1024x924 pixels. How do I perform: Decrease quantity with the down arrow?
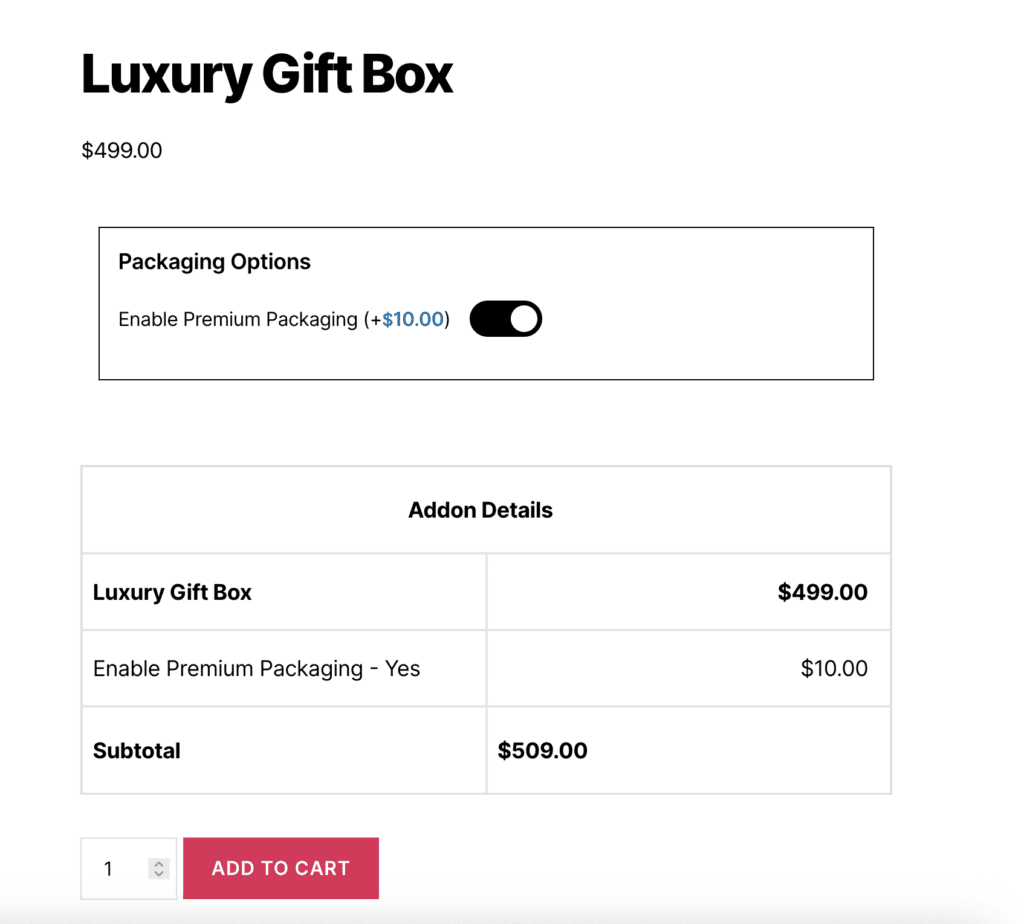coord(159,874)
